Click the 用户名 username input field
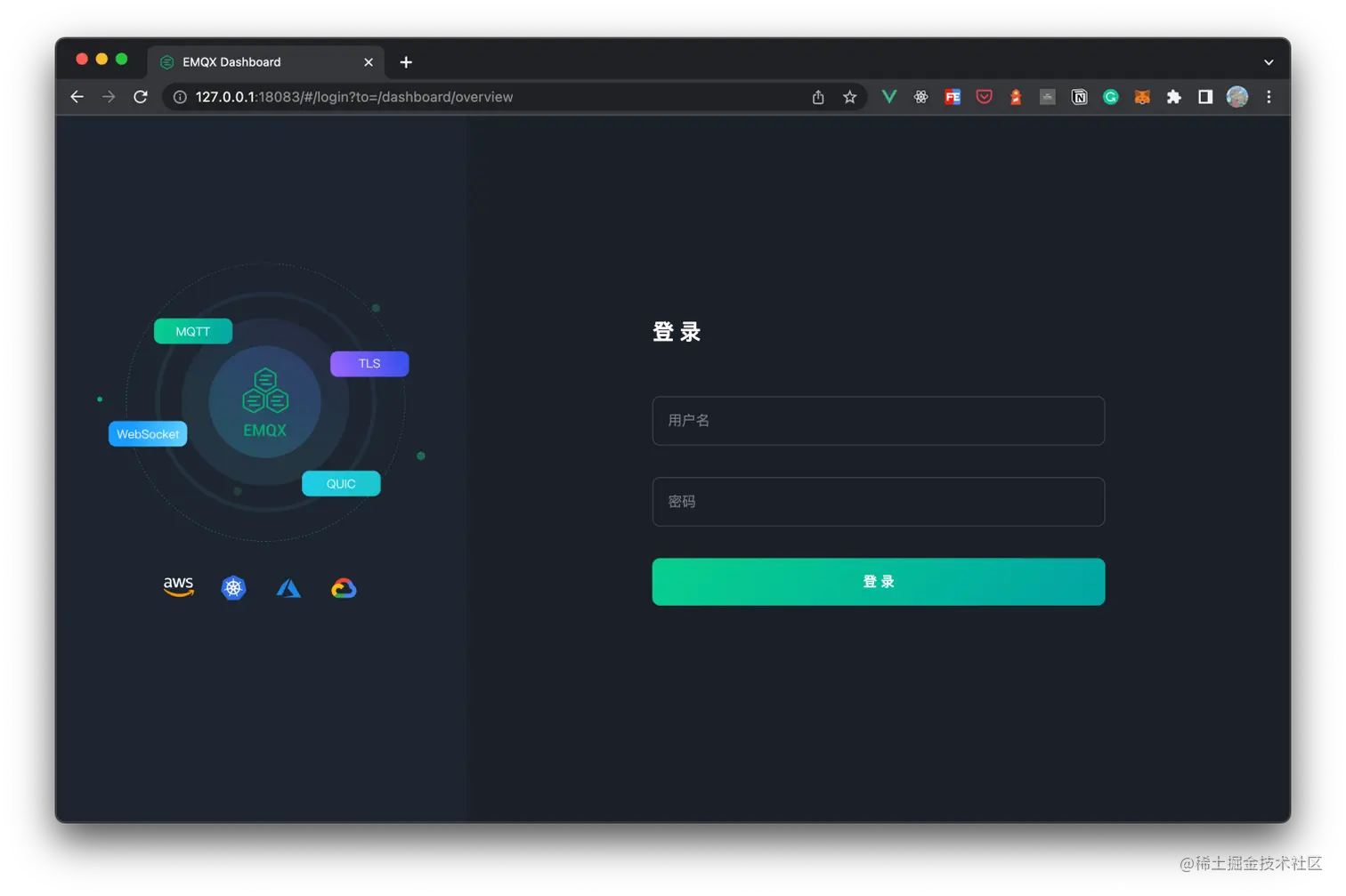 click(878, 421)
